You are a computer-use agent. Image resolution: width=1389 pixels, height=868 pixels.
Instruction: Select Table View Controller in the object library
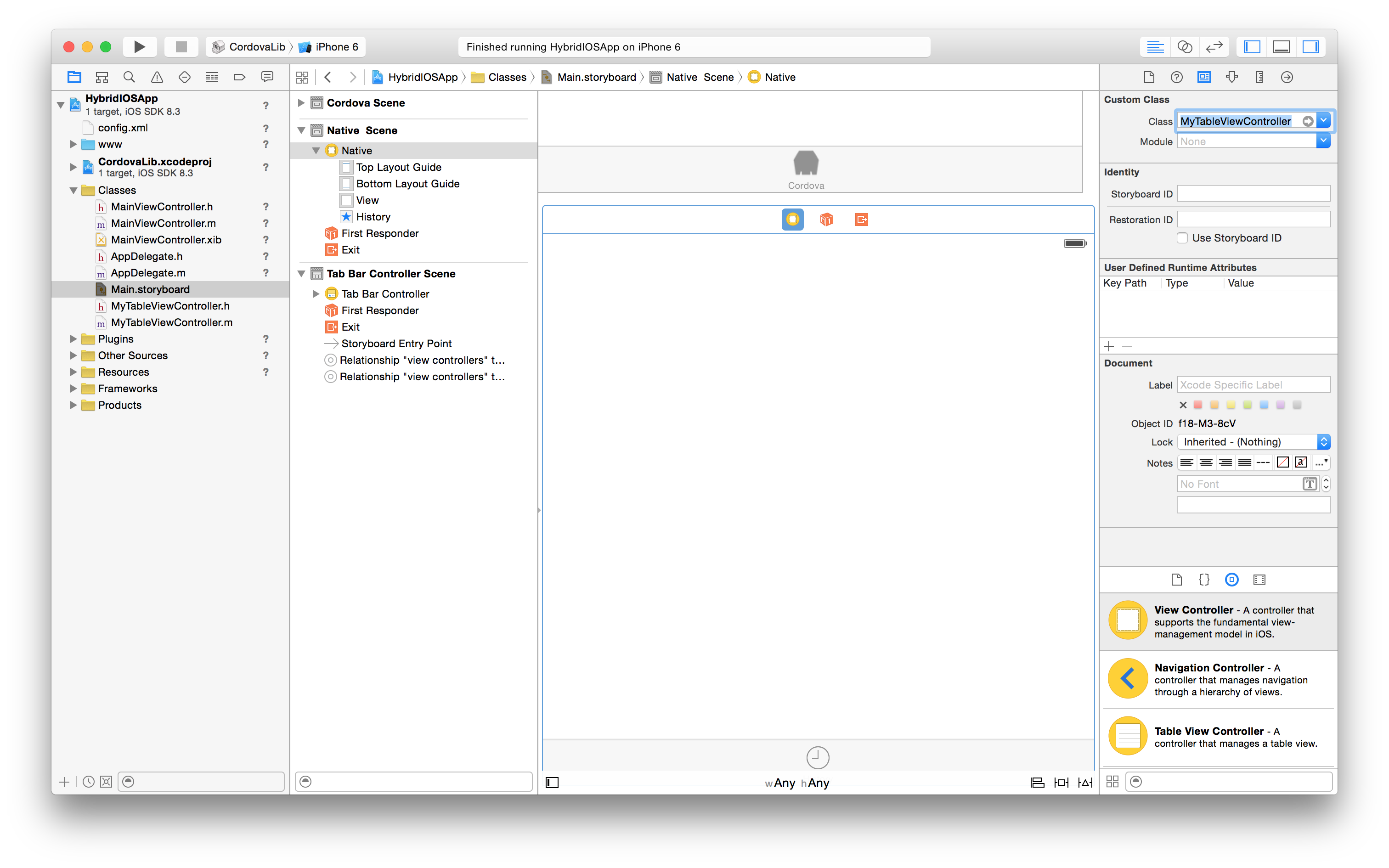tap(1219, 737)
